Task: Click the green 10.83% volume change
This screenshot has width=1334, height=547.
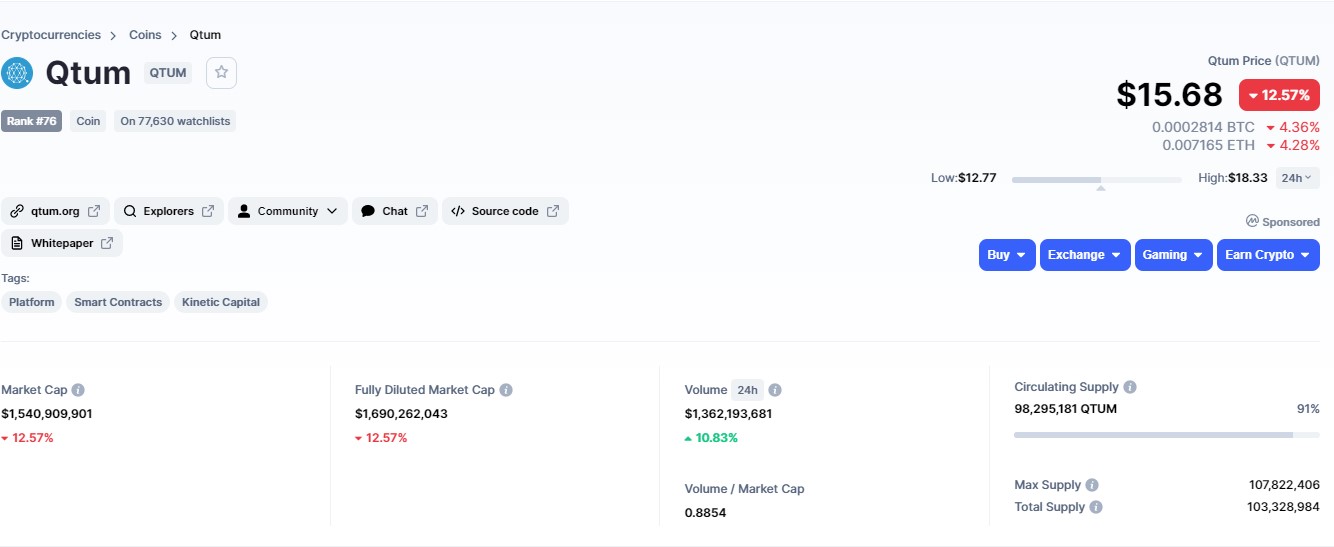Action: pyautogui.click(x=710, y=438)
